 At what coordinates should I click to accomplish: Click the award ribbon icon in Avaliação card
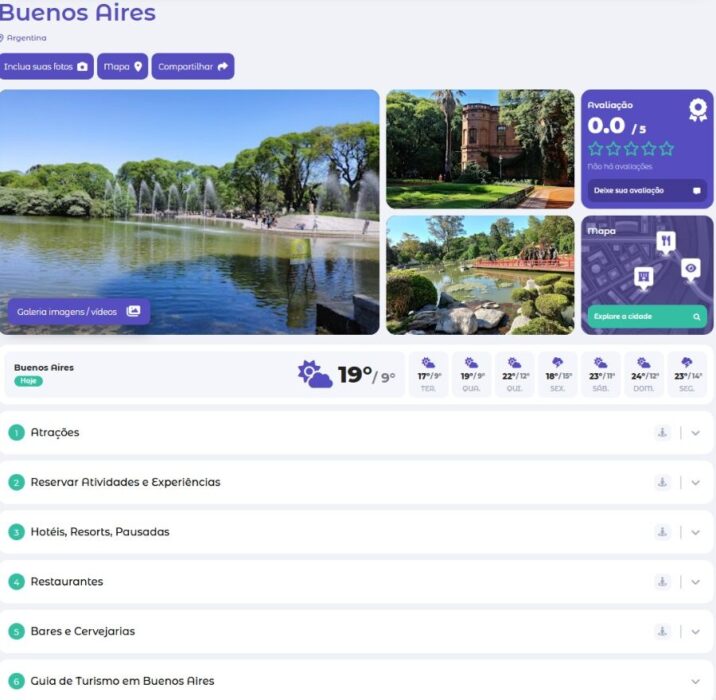click(697, 111)
